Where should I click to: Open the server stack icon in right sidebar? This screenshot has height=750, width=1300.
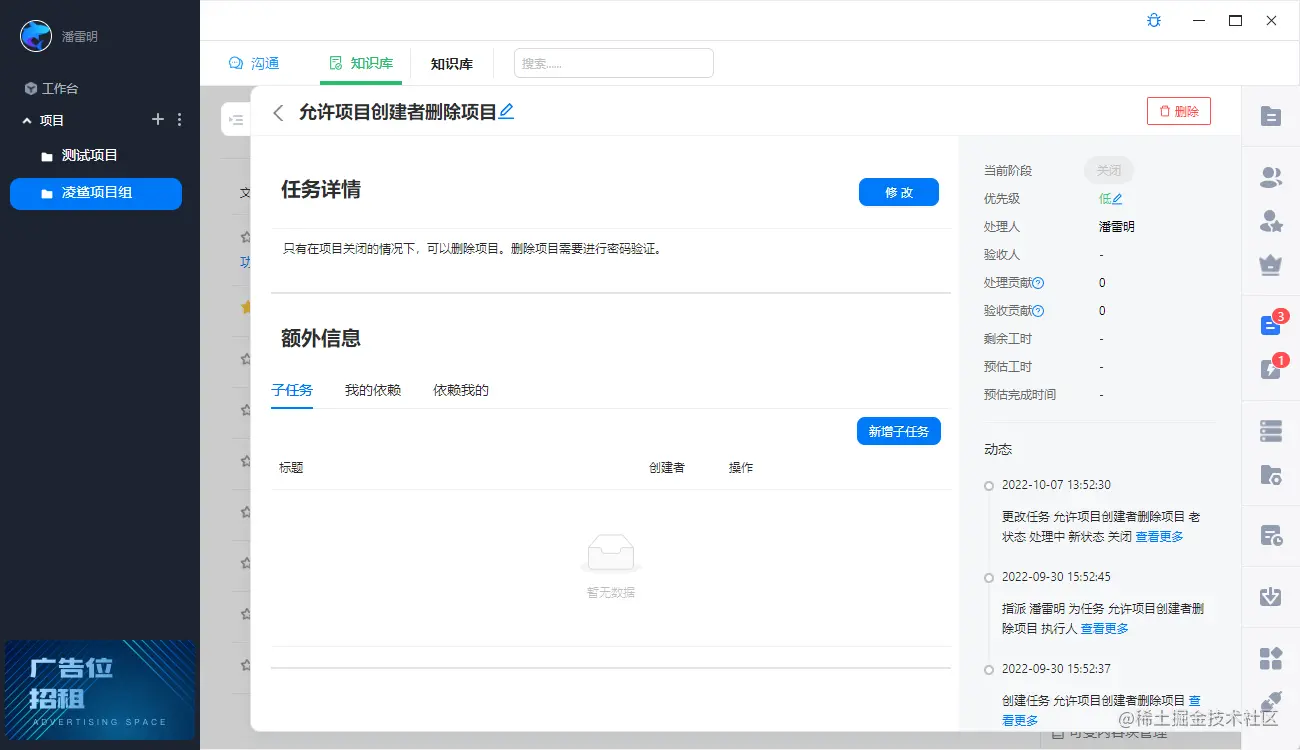pyautogui.click(x=1271, y=431)
